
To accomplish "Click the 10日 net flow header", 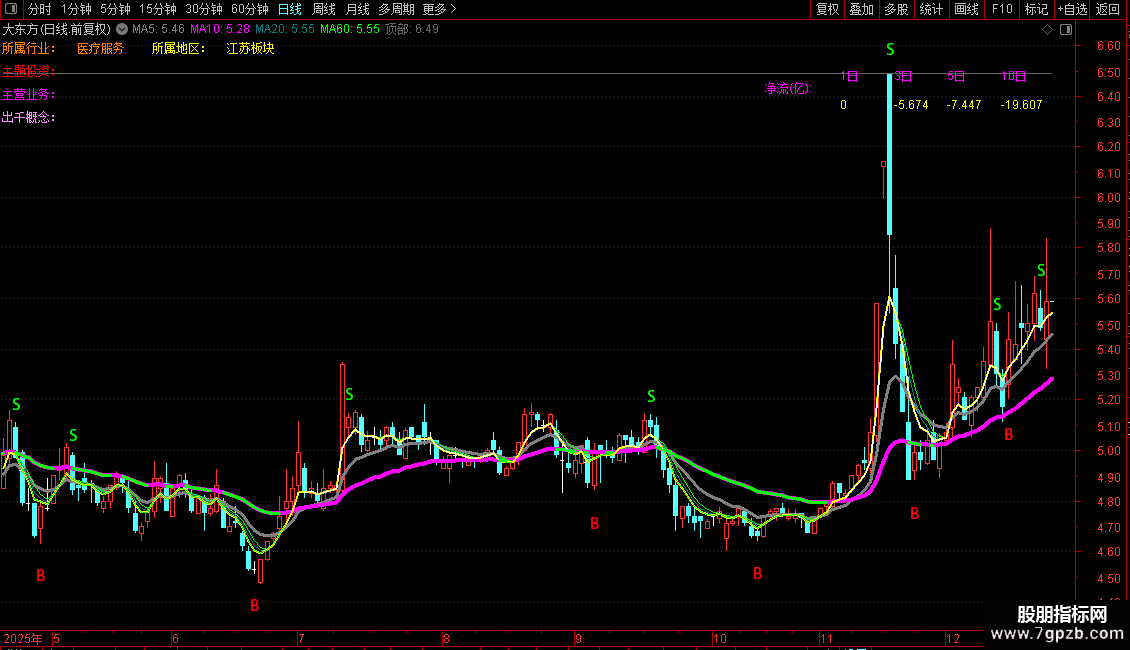I will pyautogui.click(x=1013, y=76).
